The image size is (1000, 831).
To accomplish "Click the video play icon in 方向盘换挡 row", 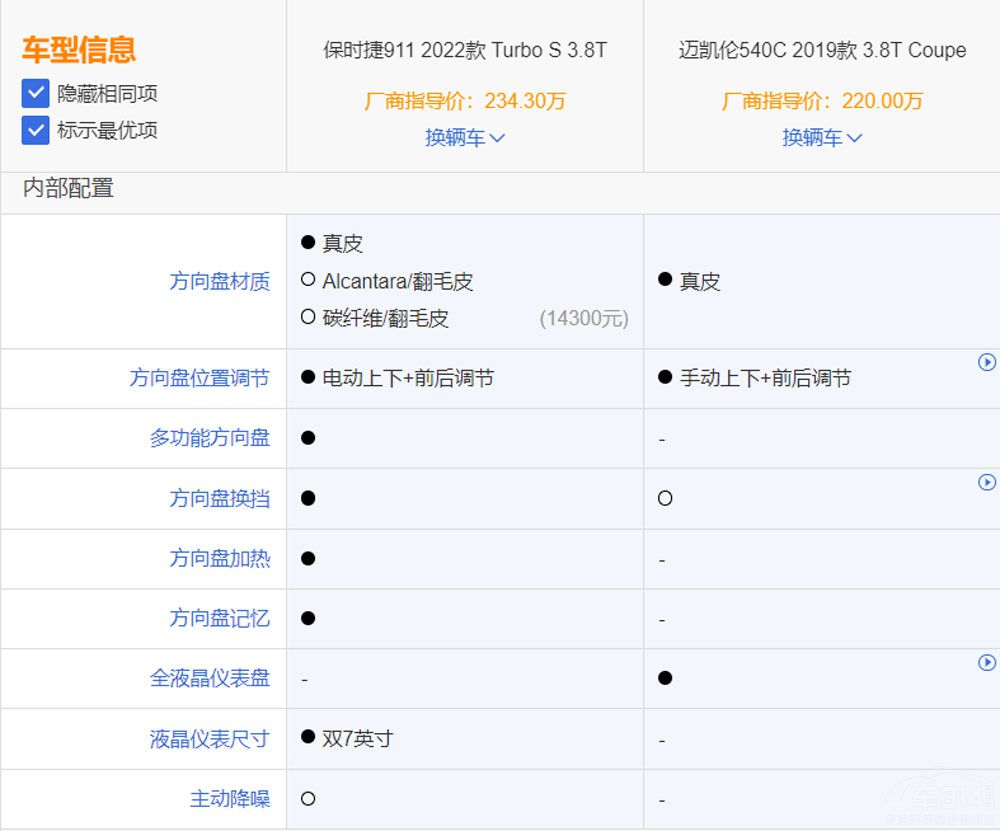I will 987,483.
